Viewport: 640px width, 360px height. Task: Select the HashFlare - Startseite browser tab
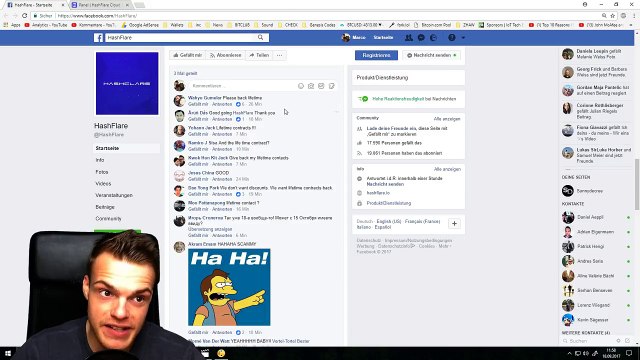[x=35, y=5]
